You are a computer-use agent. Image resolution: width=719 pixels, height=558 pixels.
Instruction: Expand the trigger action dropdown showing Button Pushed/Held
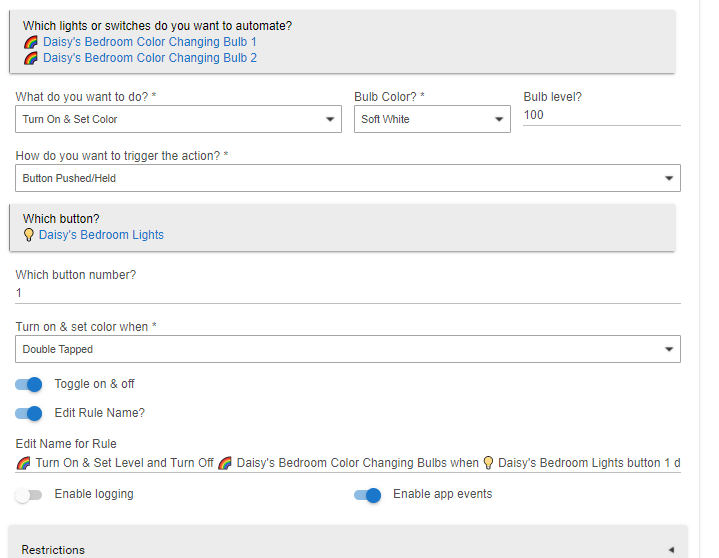348,178
